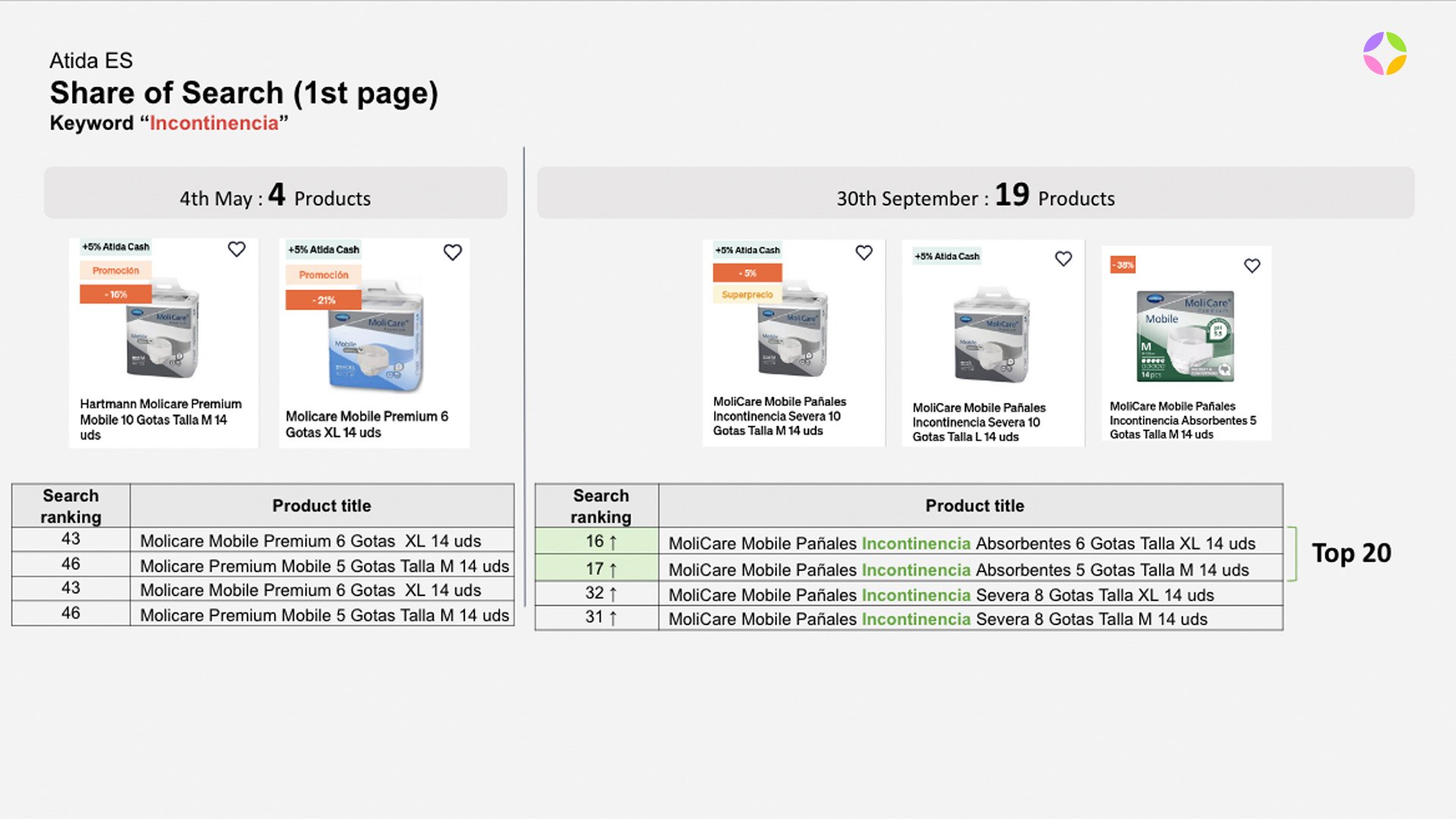This screenshot has height=819, width=1456.
Task: Open 'Molicare Mobile Premium 6 Gotas XL 14 uds' card title
Action: [367, 424]
